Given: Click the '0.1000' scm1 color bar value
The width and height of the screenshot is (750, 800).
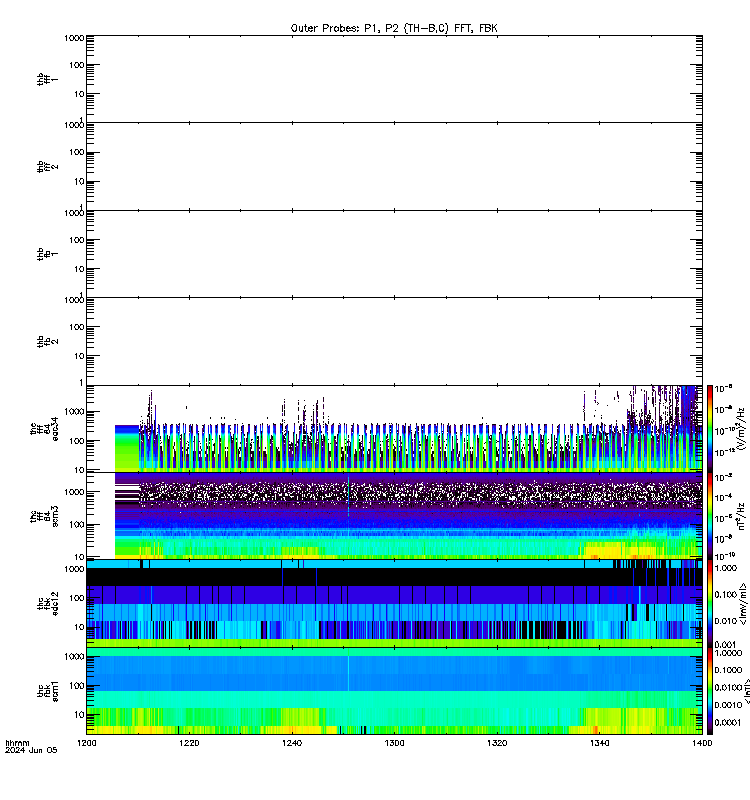Looking at the screenshot, I should click(x=728, y=670).
